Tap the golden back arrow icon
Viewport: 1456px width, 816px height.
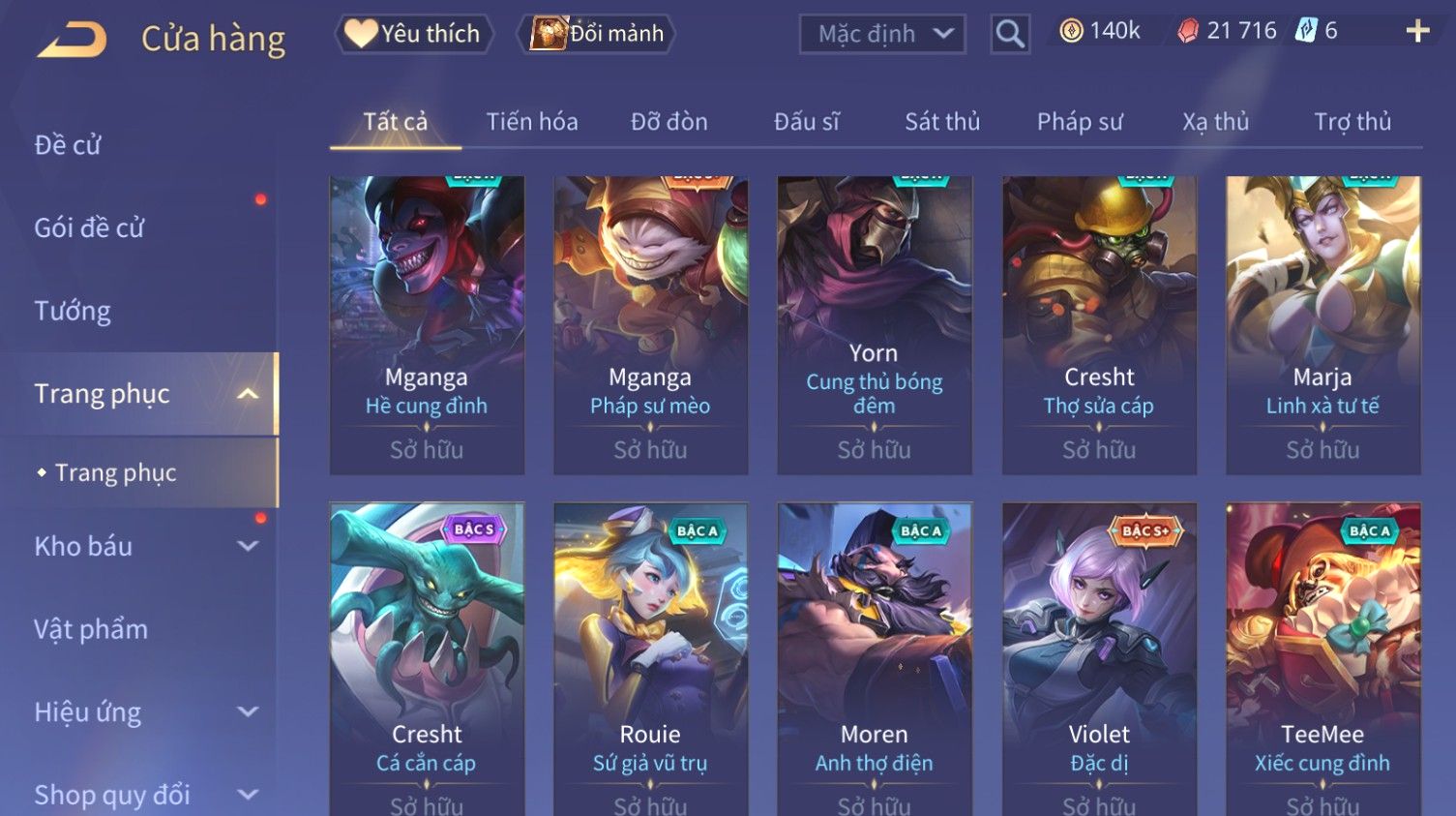pos(72,40)
